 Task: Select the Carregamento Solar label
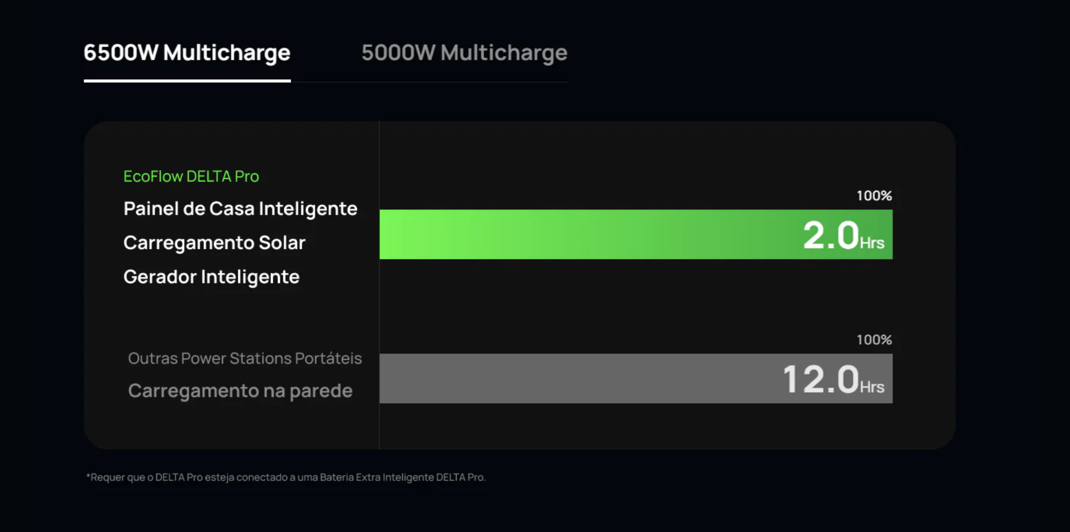coord(214,243)
